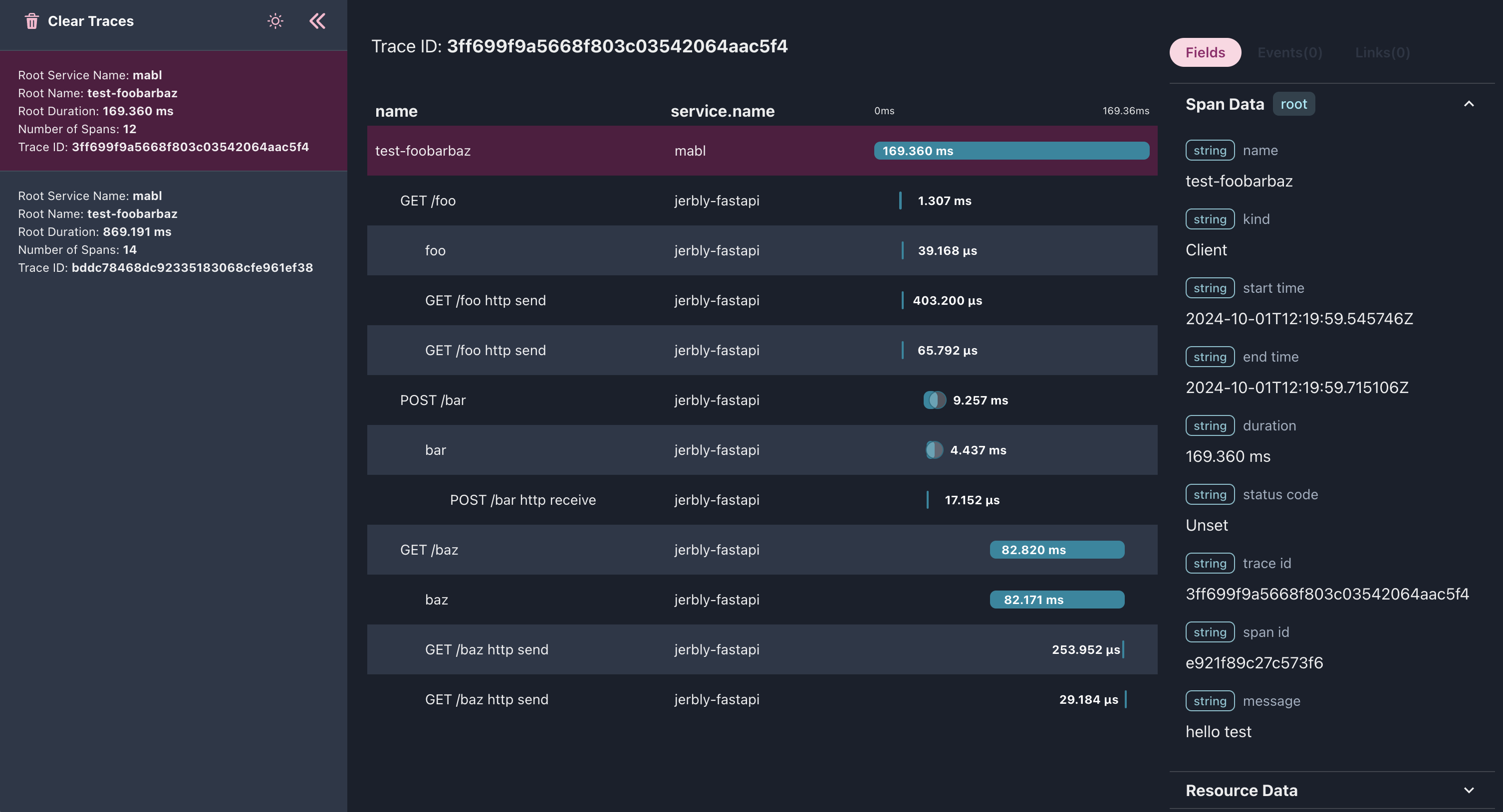Click the Resource Data section title
This screenshot has width=1503, height=812.
(1241, 791)
